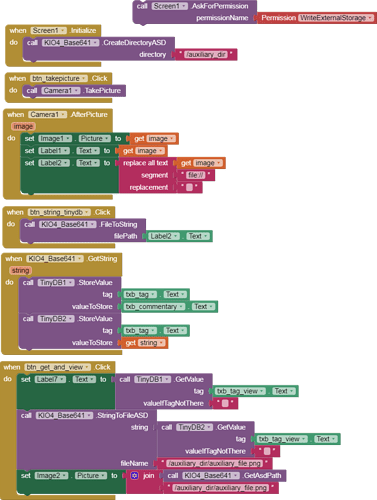
Task: Open the Image1 component dropdown in the set block
Action: [55, 139]
